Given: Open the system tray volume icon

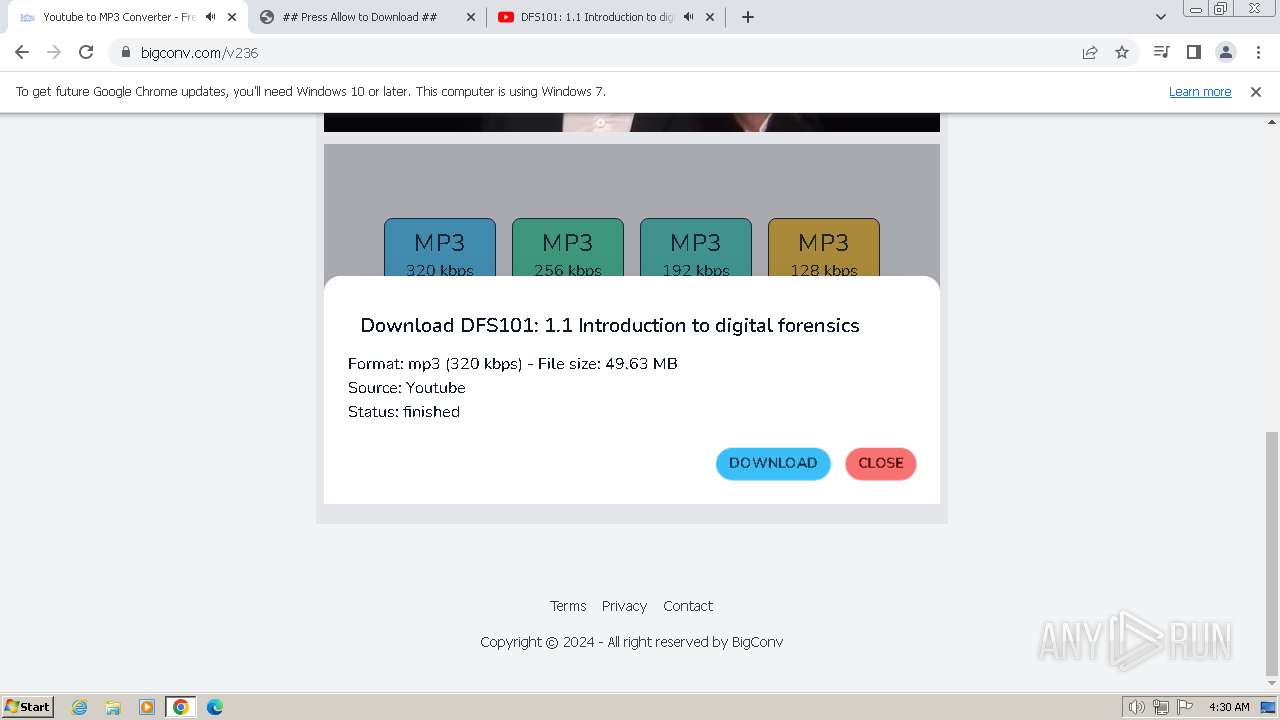Looking at the screenshot, I should click(1136, 707).
